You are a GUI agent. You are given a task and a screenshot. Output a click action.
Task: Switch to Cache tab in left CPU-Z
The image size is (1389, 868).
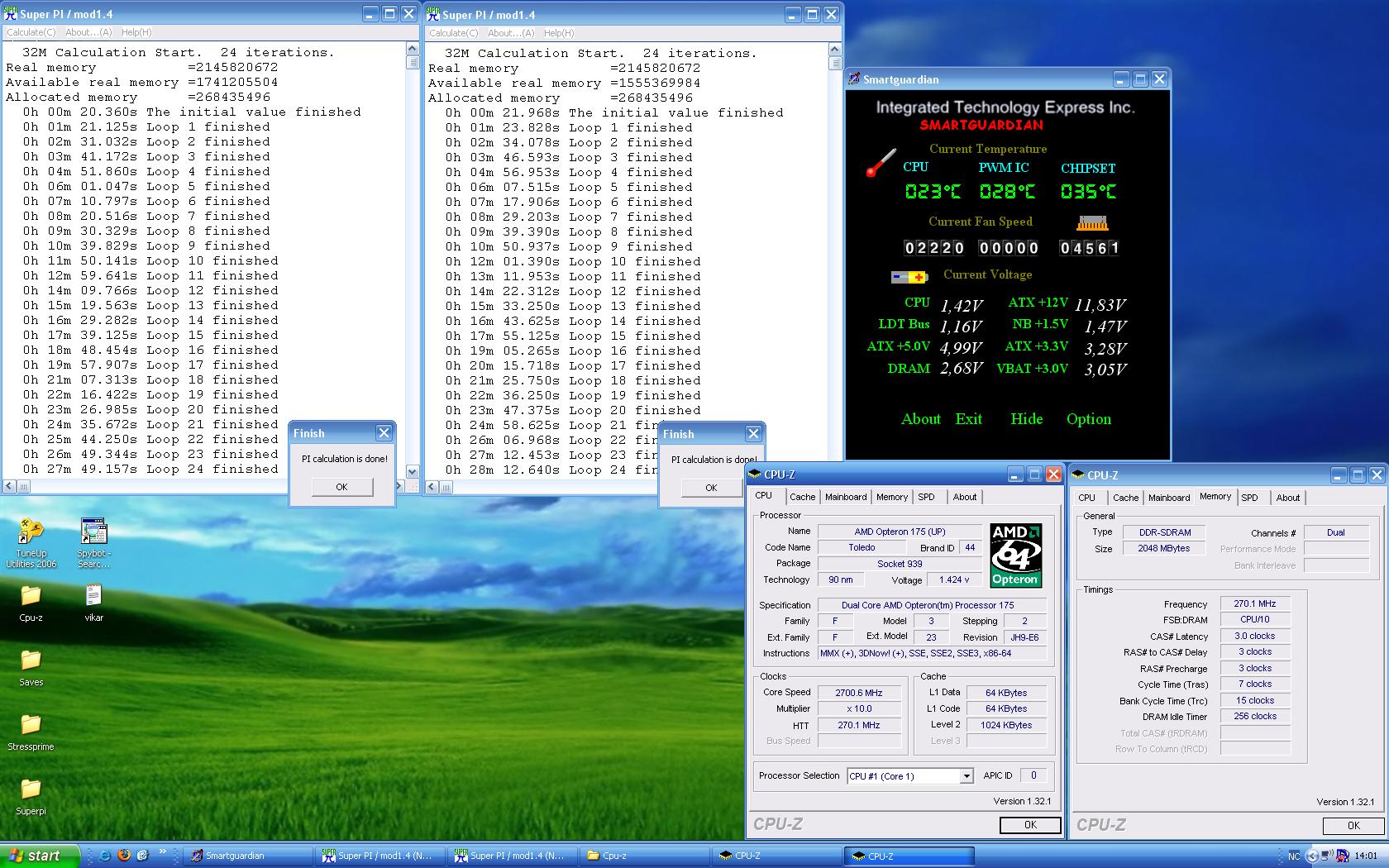coord(802,497)
